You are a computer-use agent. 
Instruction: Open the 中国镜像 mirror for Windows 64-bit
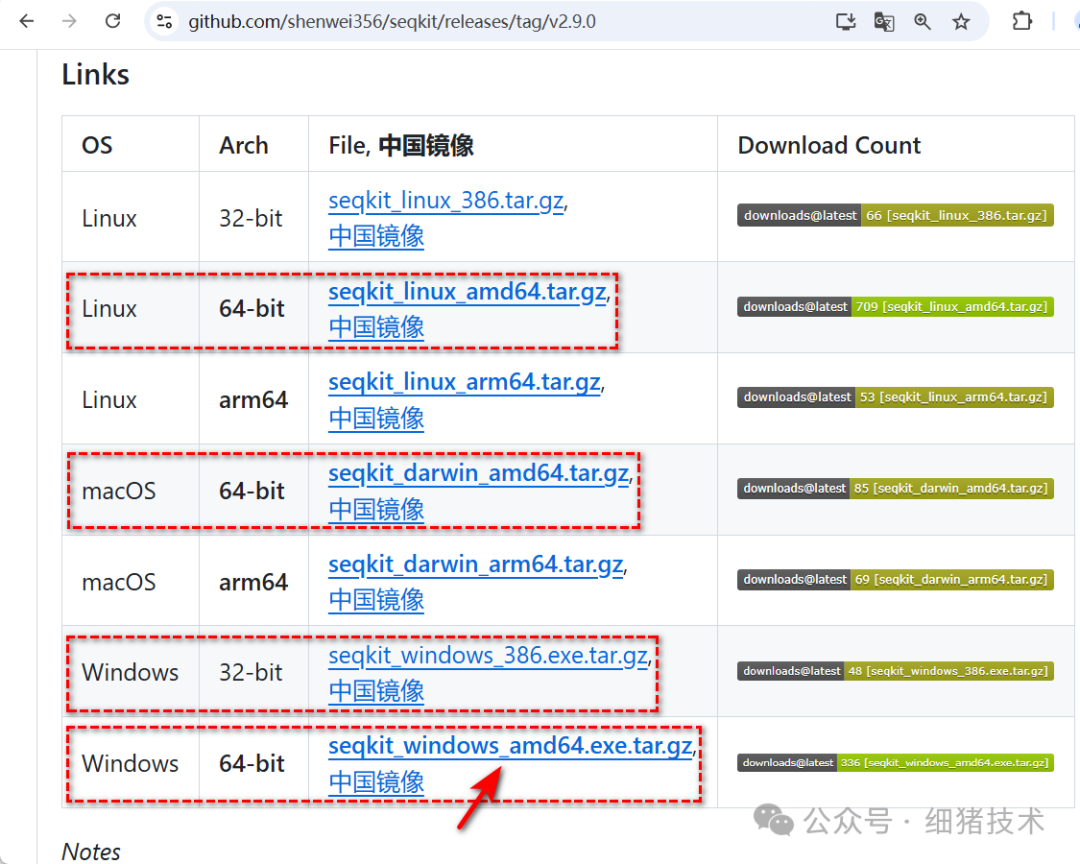point(376,782)
